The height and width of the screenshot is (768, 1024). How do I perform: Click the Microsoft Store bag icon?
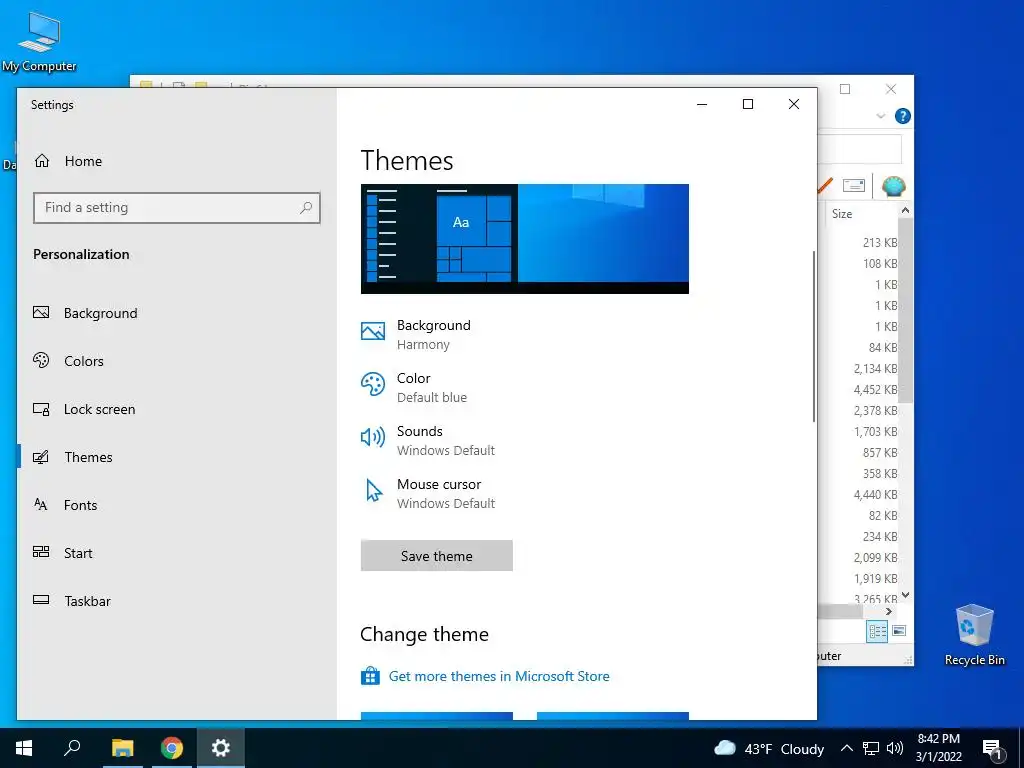tap(370, 675)
